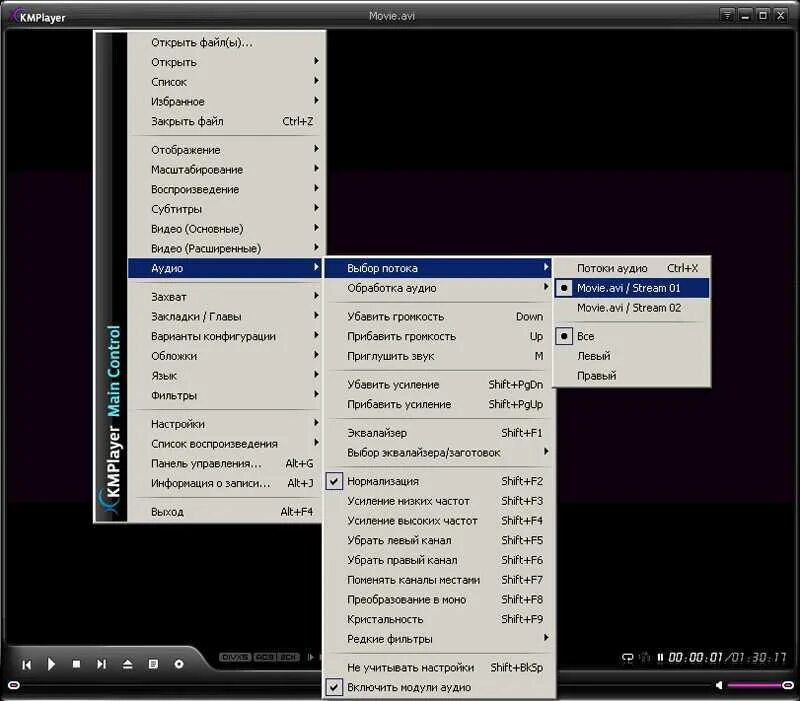Skip to next track button
This screenshot has height=701, width=800.
point(102,664)
